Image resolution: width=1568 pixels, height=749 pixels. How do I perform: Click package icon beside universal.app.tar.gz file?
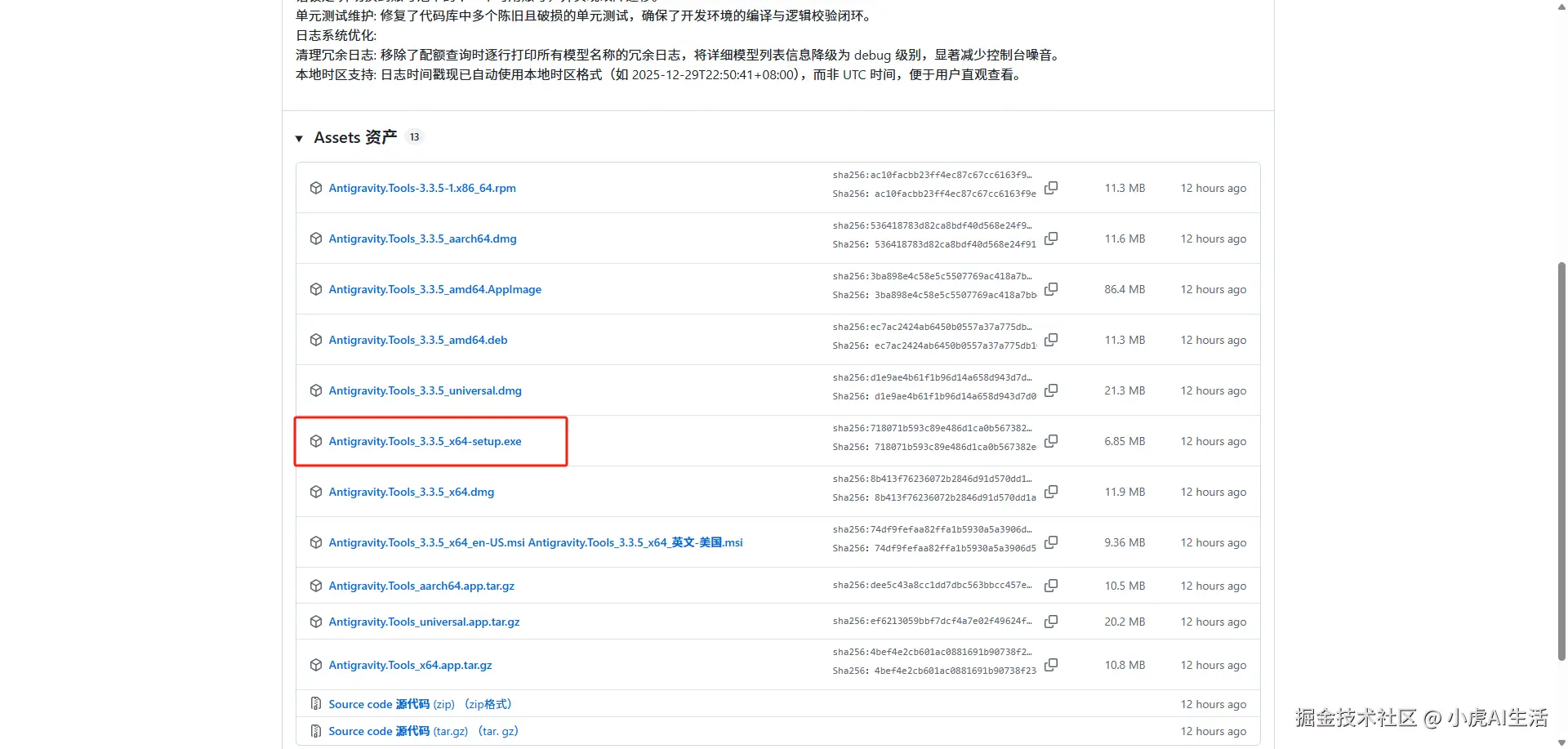click(x=316, y=622)
